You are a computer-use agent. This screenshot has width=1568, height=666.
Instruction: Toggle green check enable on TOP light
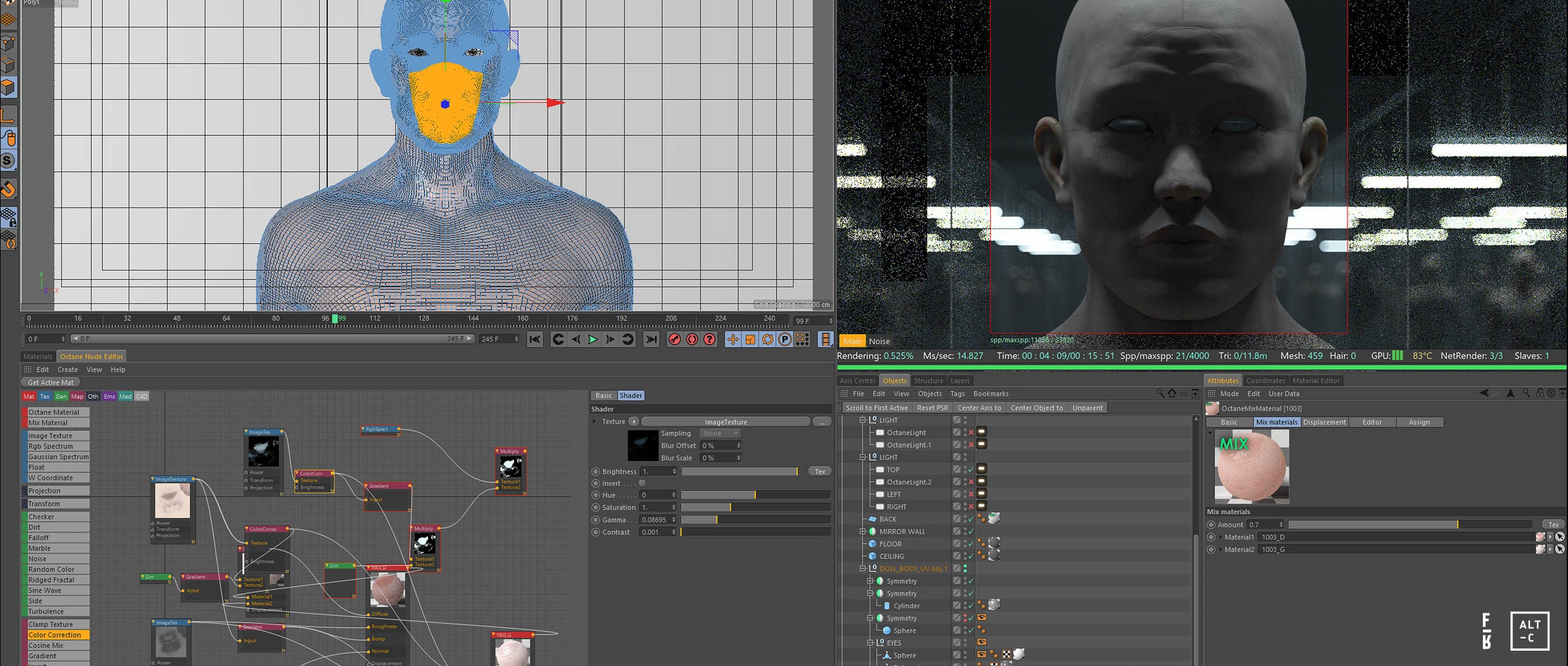(x=971, y=470)
